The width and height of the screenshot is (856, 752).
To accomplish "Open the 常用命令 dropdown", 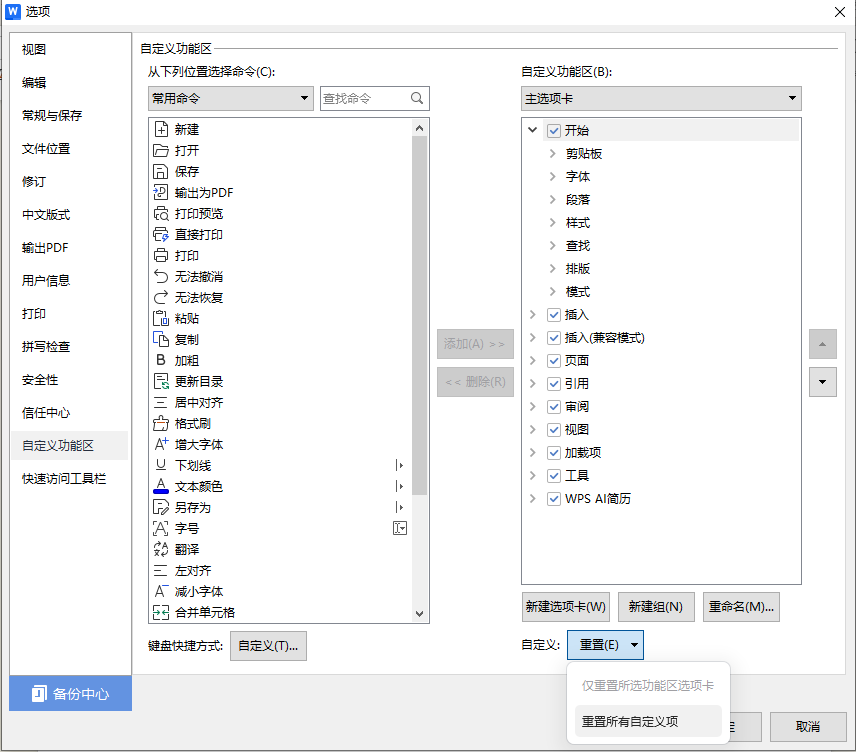I will click(x=230, y=98).
